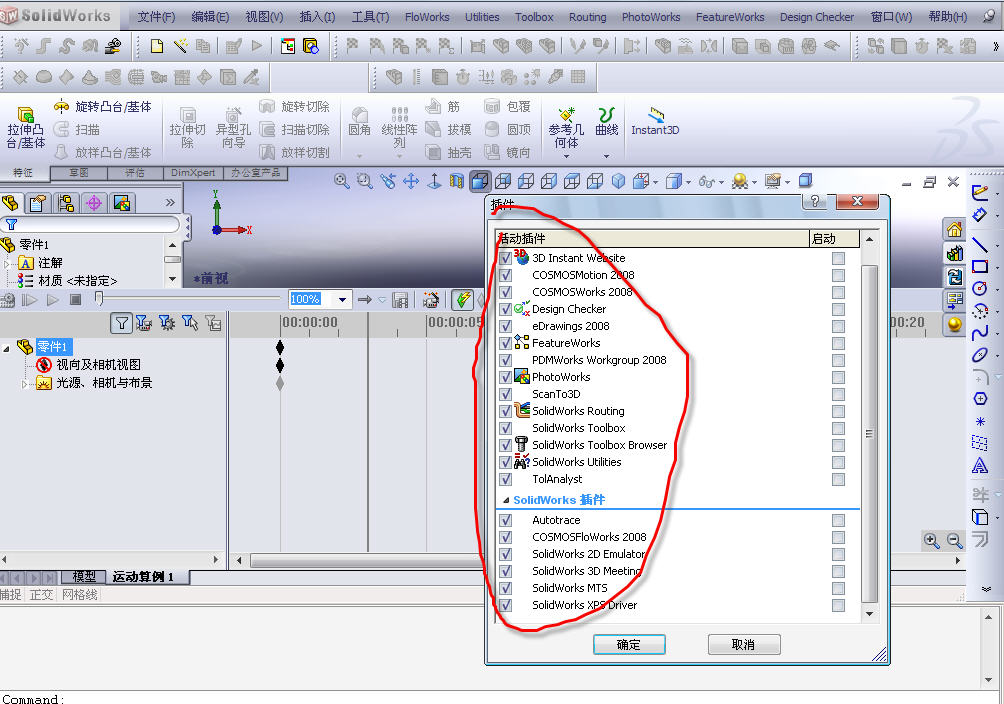Open the PhotoWorks menu
The image size is (1004, 704).
pos(651,17)
